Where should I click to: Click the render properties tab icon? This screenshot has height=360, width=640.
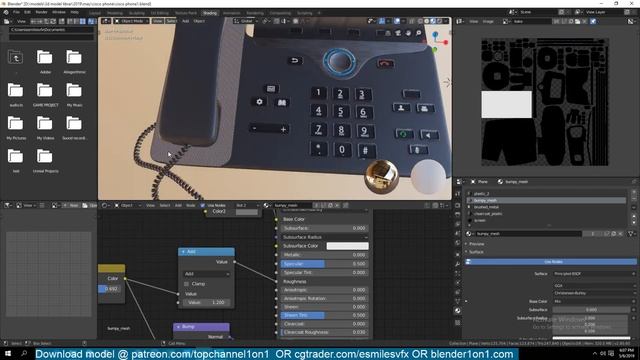[x=458, y=205]
